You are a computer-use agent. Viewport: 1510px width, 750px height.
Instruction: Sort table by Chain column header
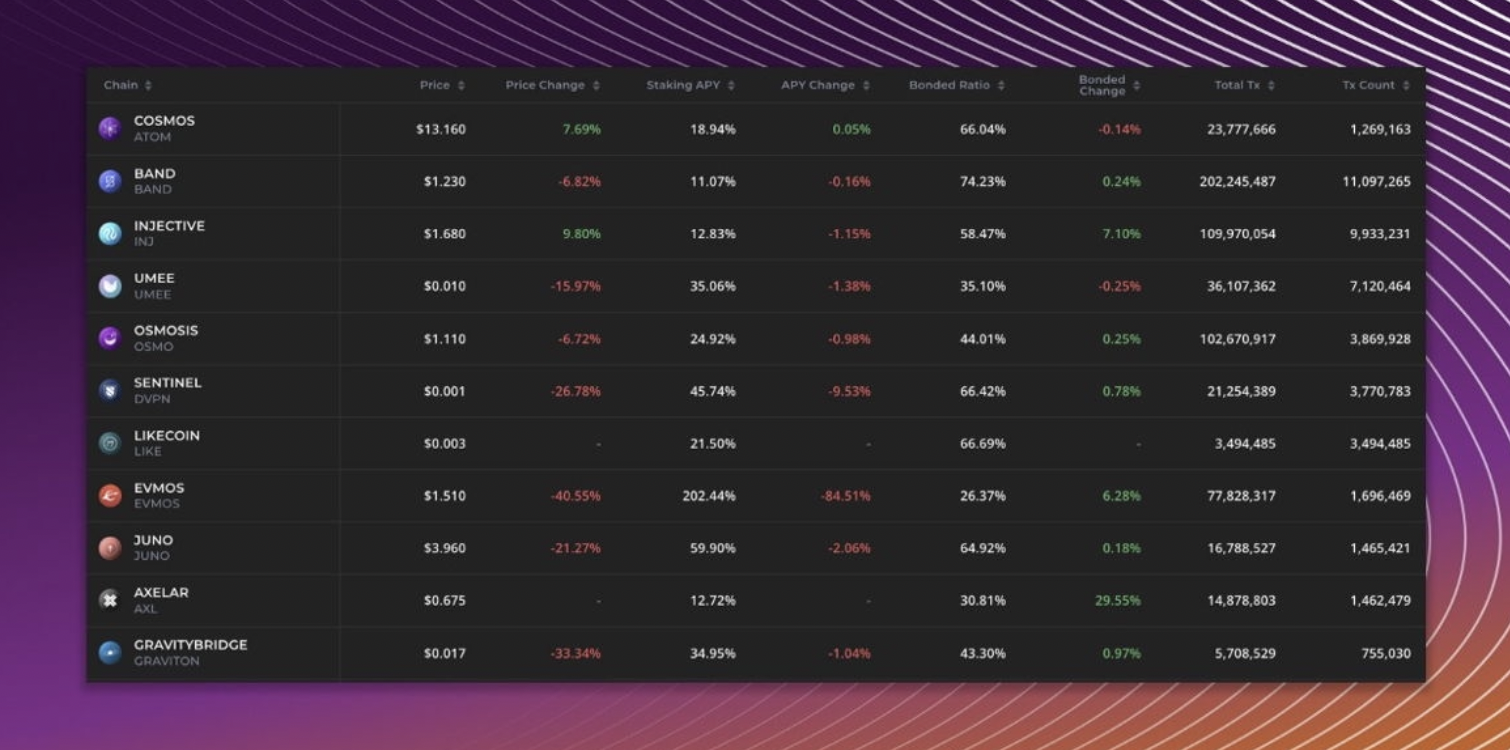pyautogui.click(x=127, y=85)
